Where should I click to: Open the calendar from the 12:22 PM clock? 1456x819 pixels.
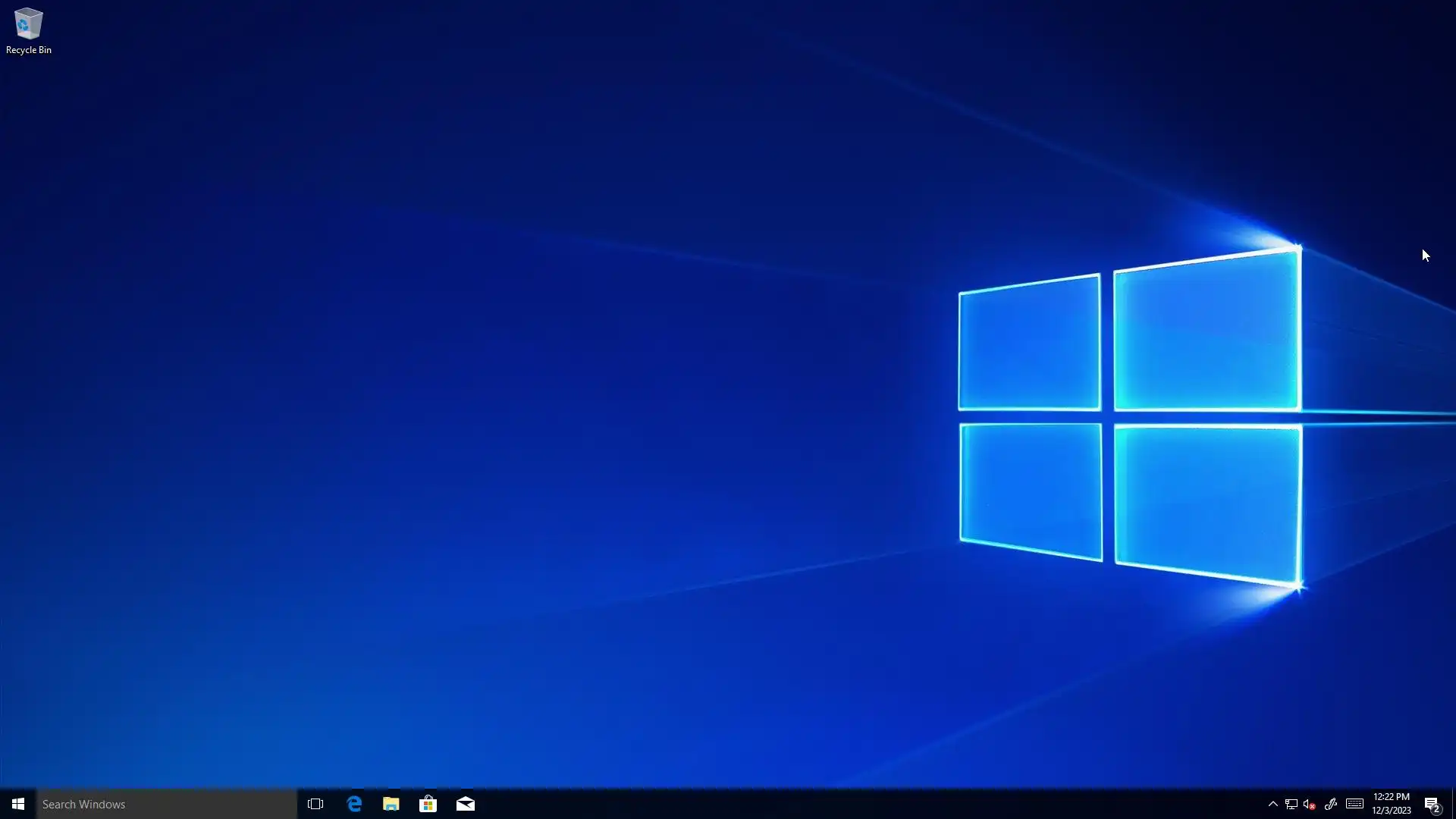pyautogui.click(x=1391, y=797)
